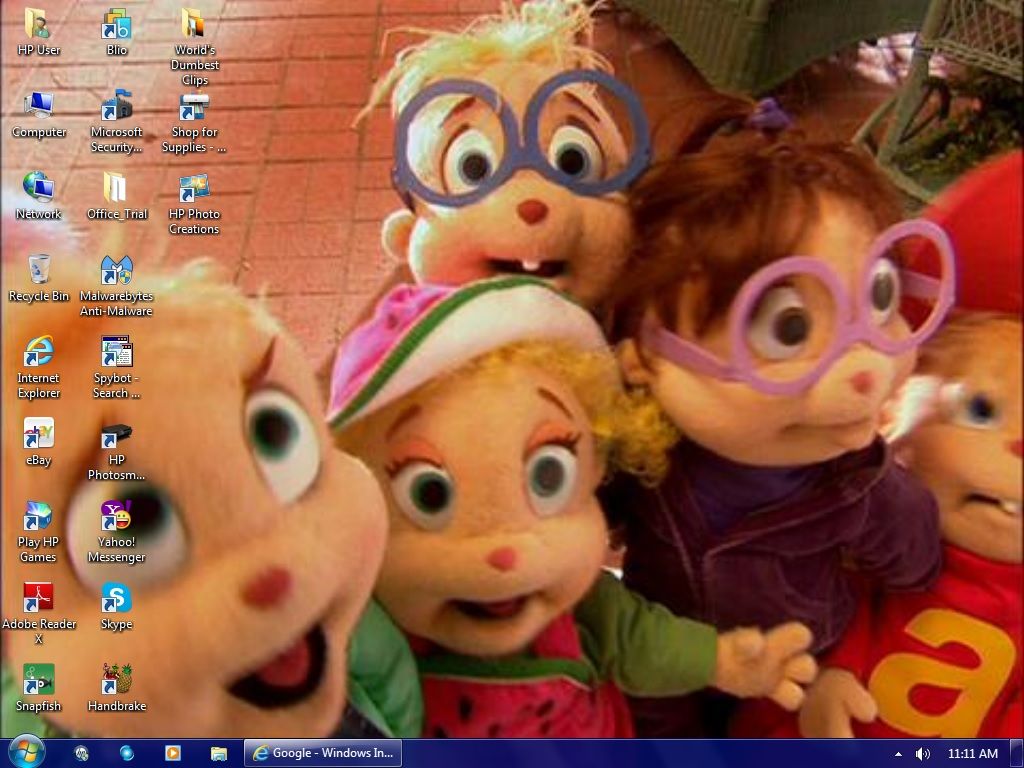Open Windows Explorer from taskbar
Viewport: 1024px width, 768px height.
click(219, 753)
